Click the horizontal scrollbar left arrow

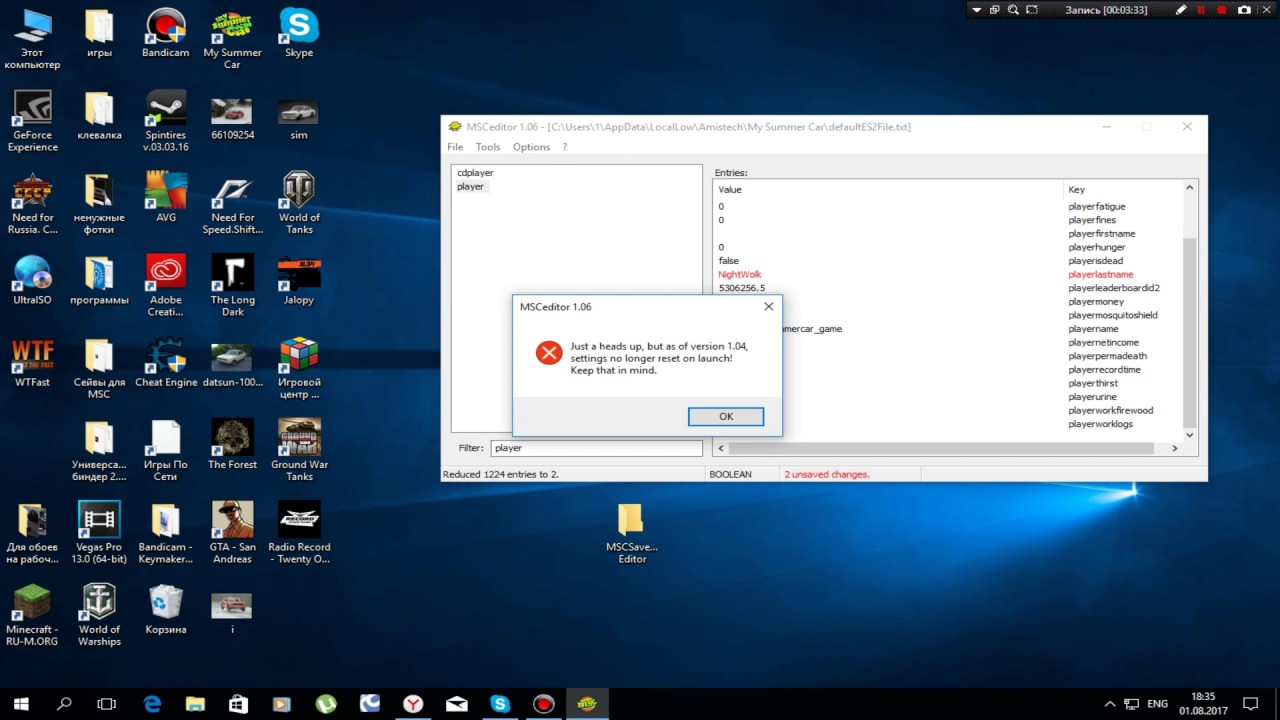(722, 449)
